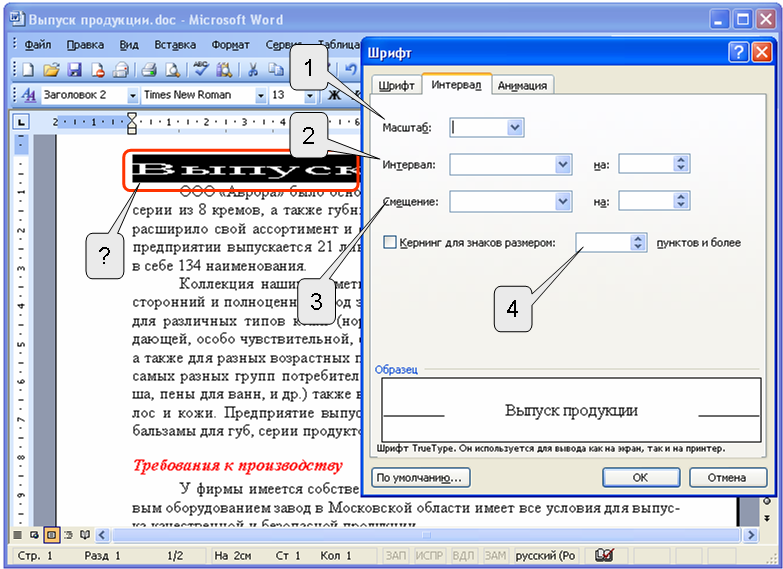Screen dimensions: 783x569
Task: Confirm the dialog with OK
Action: click(x=641, y=478)
